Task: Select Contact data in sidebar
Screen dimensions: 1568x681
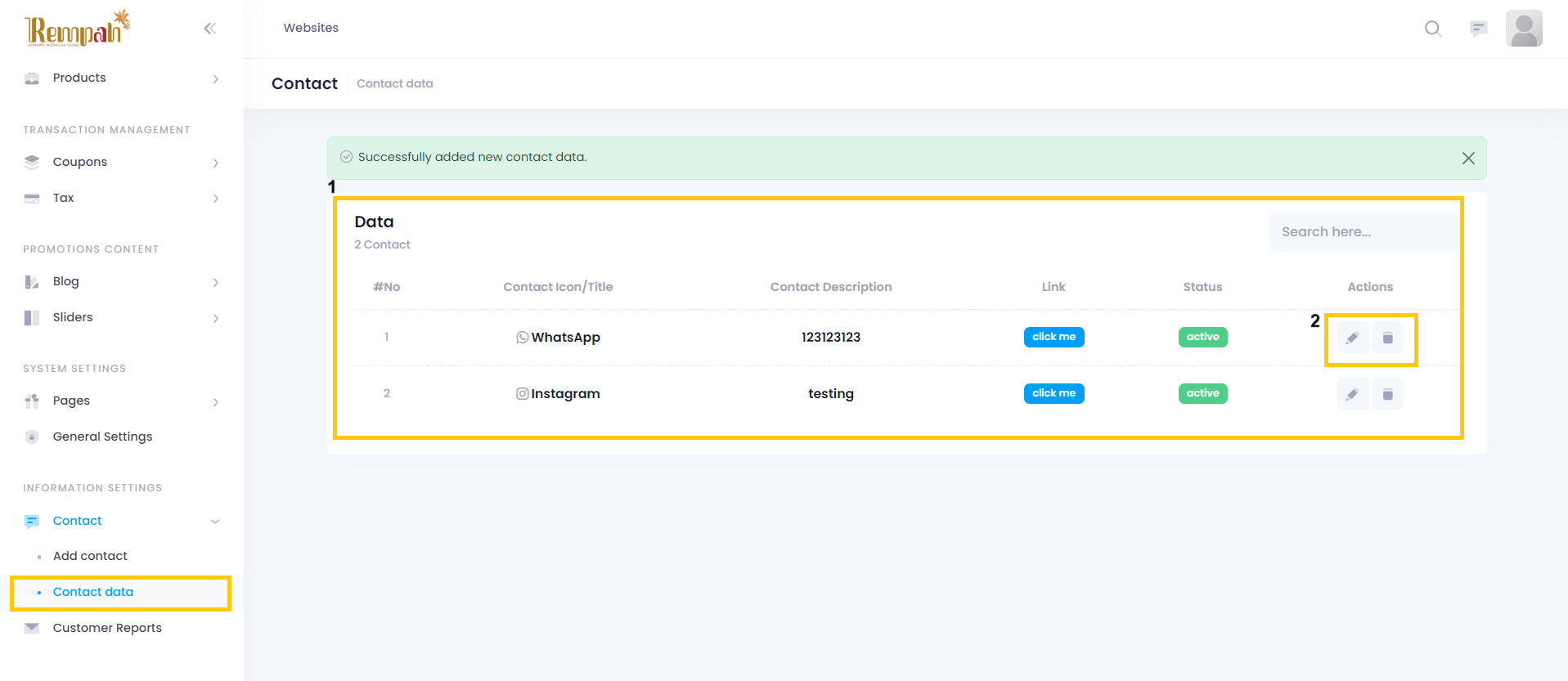Action: (x=93, y=592)
